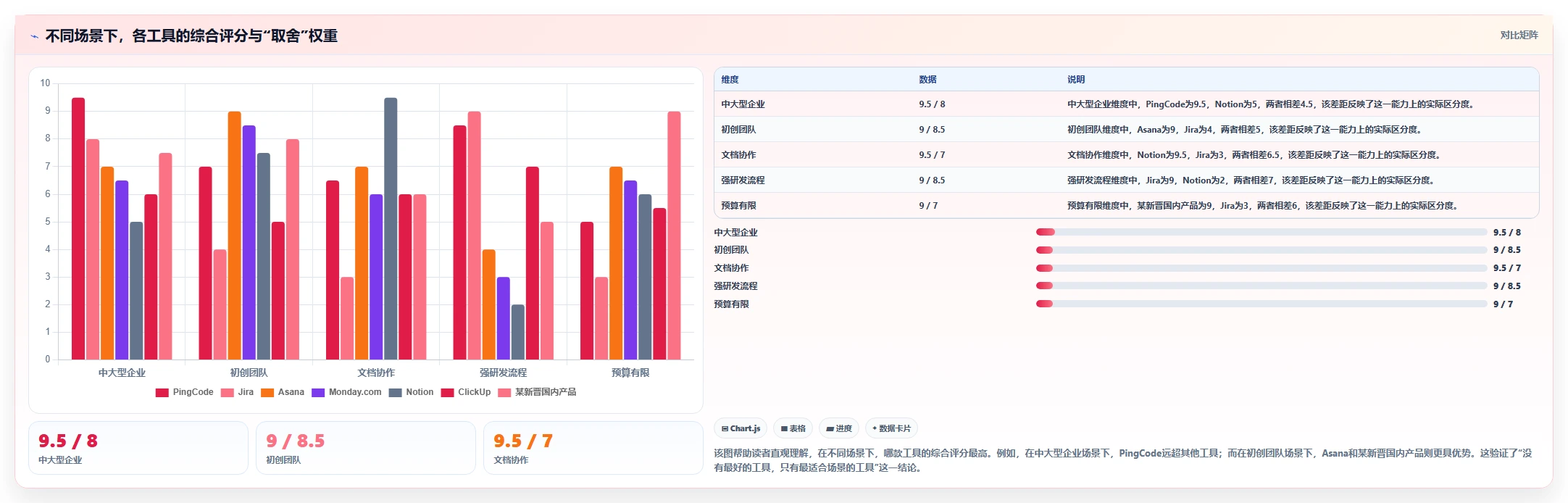This screenshot has width=1568, height=503.
Task: Click the description mentioning Asana为9
Action: (x=1245, y=130)
